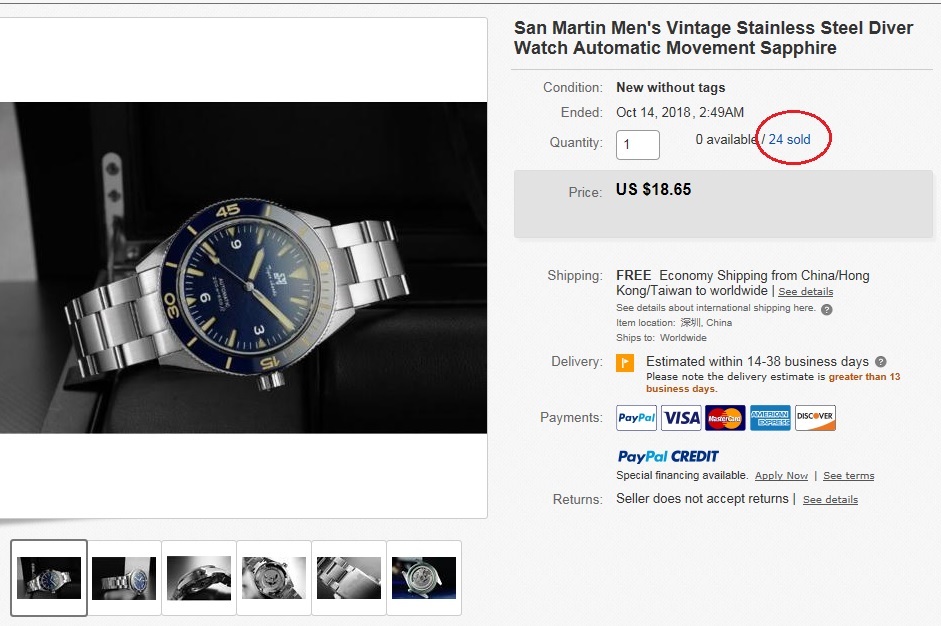The height and width of the screenshot is (626, 941).
Task: Click help icon beside international shipping details
Action: tap(827, 309)
